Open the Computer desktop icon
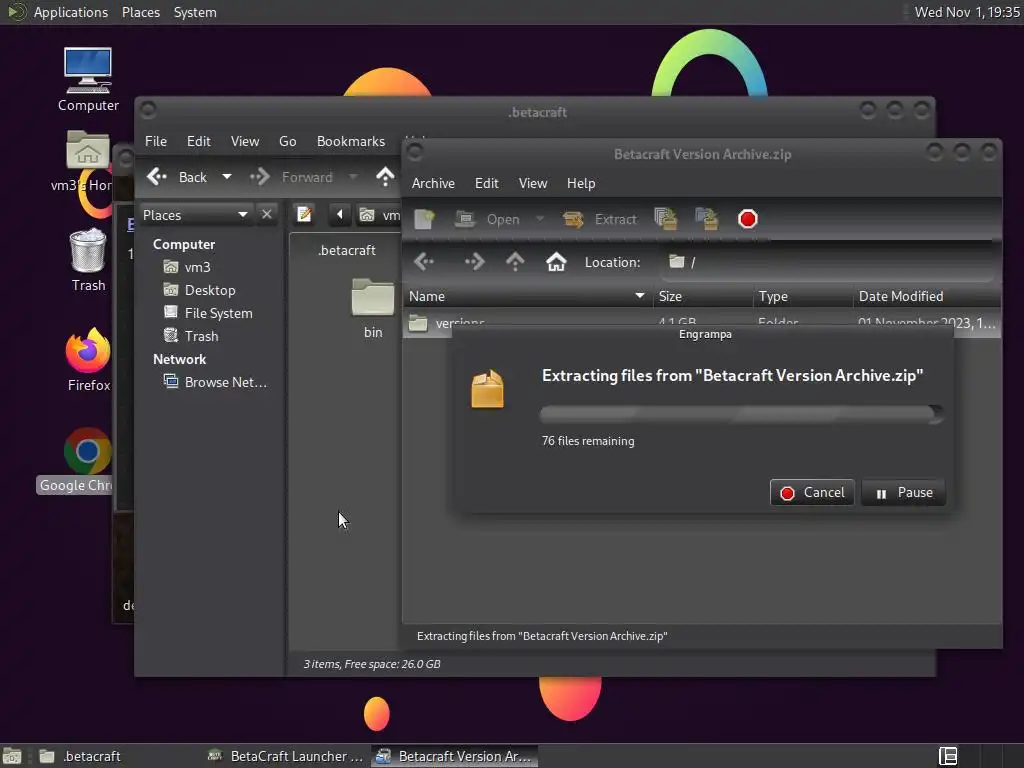The height and width of the screenshot is (768, 1024). coord(88,80)
